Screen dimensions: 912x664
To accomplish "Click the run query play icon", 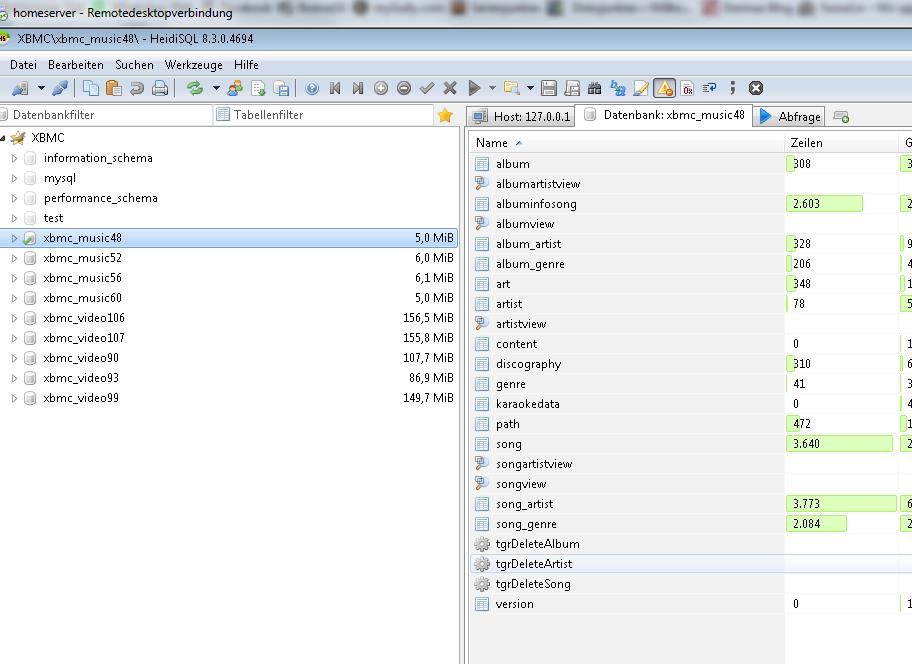I will tap(474, 88).
